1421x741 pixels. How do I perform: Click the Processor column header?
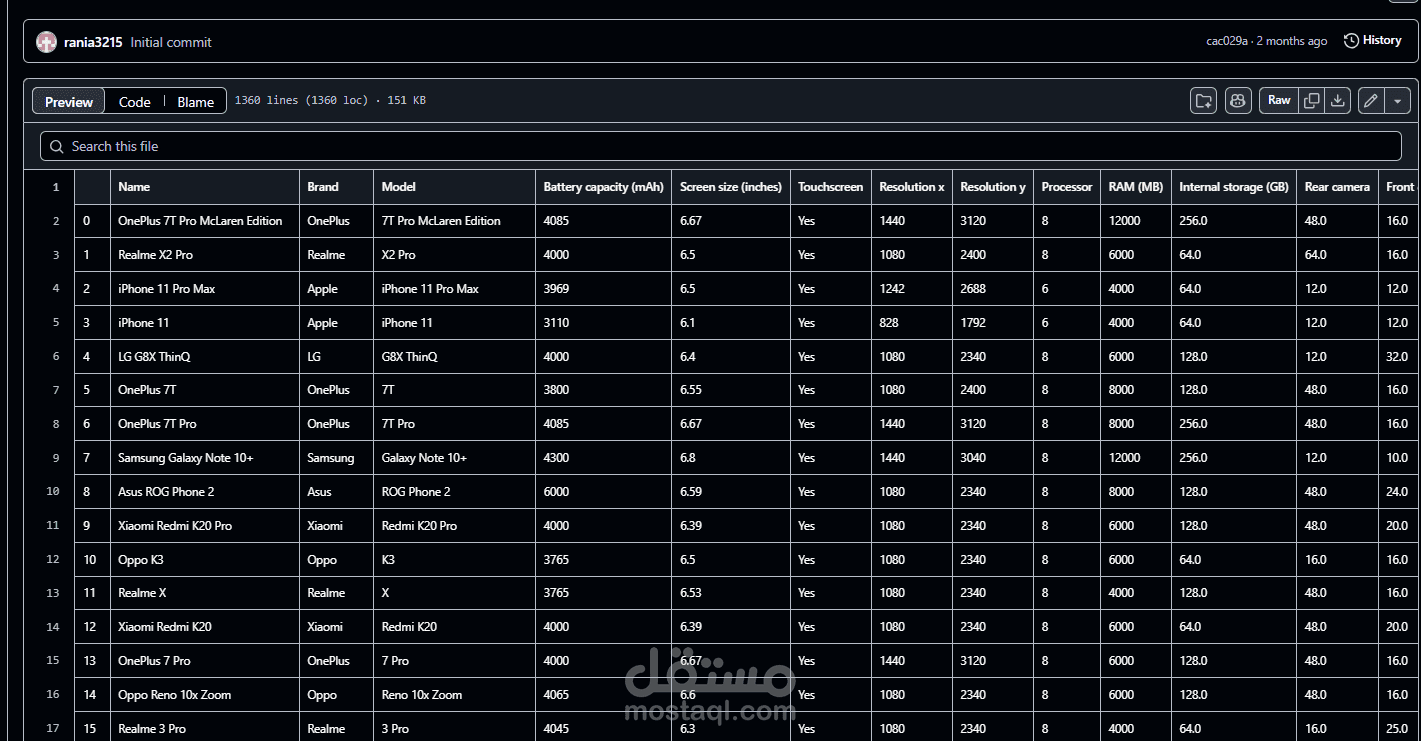1067,187
